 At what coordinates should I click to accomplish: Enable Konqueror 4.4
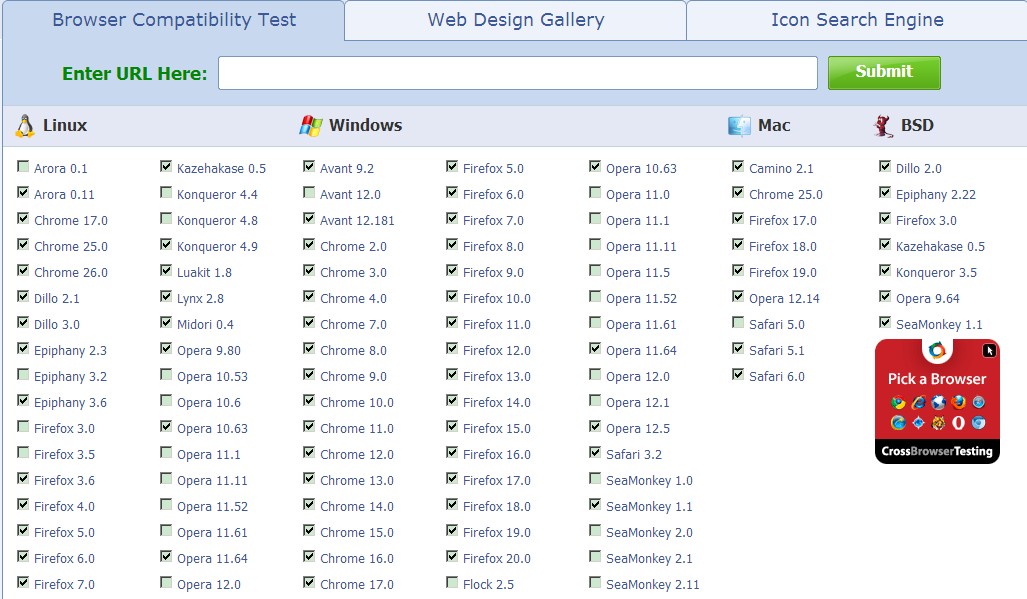[166, 192]
